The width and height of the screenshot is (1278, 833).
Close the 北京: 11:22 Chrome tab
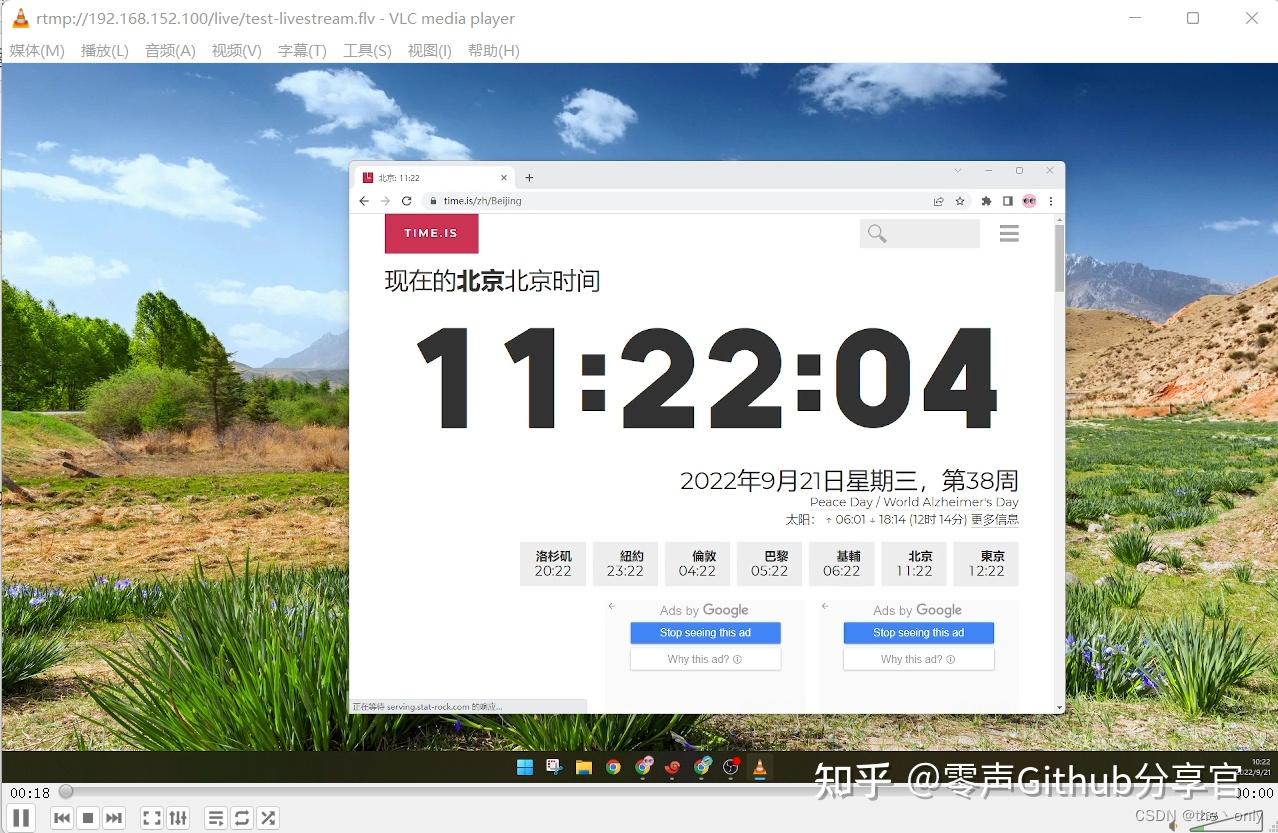pos(504,178)
